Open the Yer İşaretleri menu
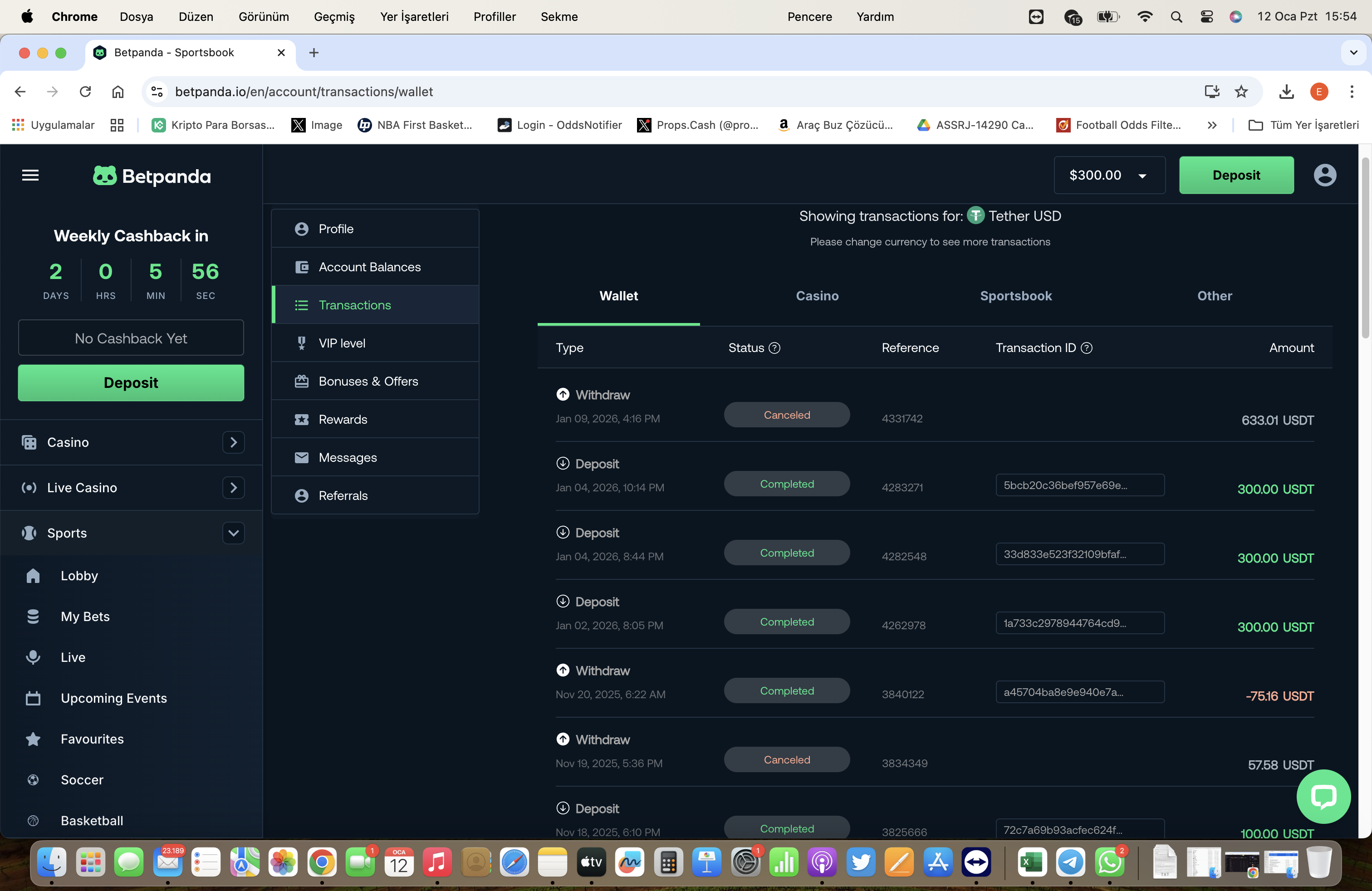 click(414, 17)
